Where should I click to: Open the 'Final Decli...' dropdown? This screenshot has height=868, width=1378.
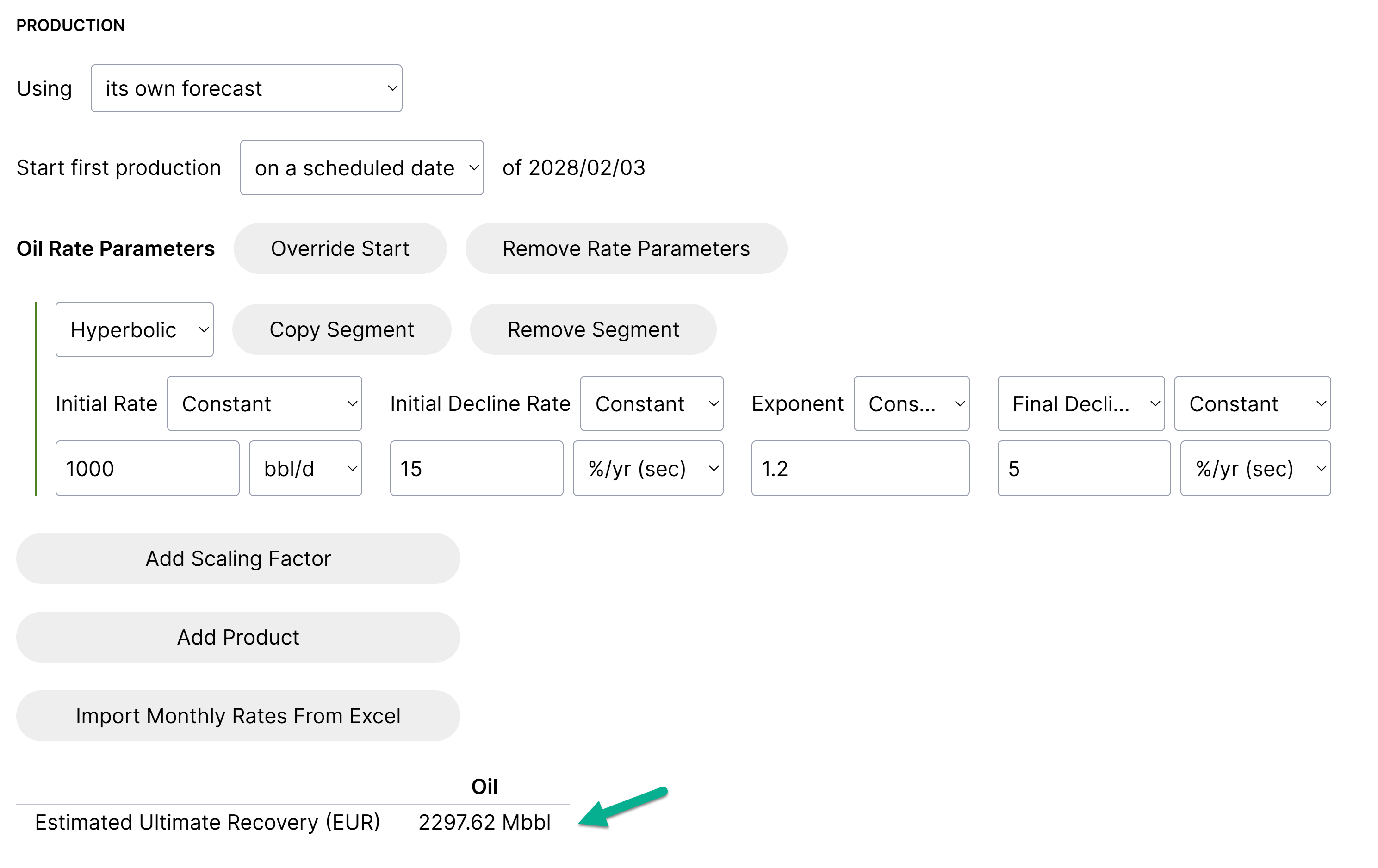click(x=1080, y=403)
